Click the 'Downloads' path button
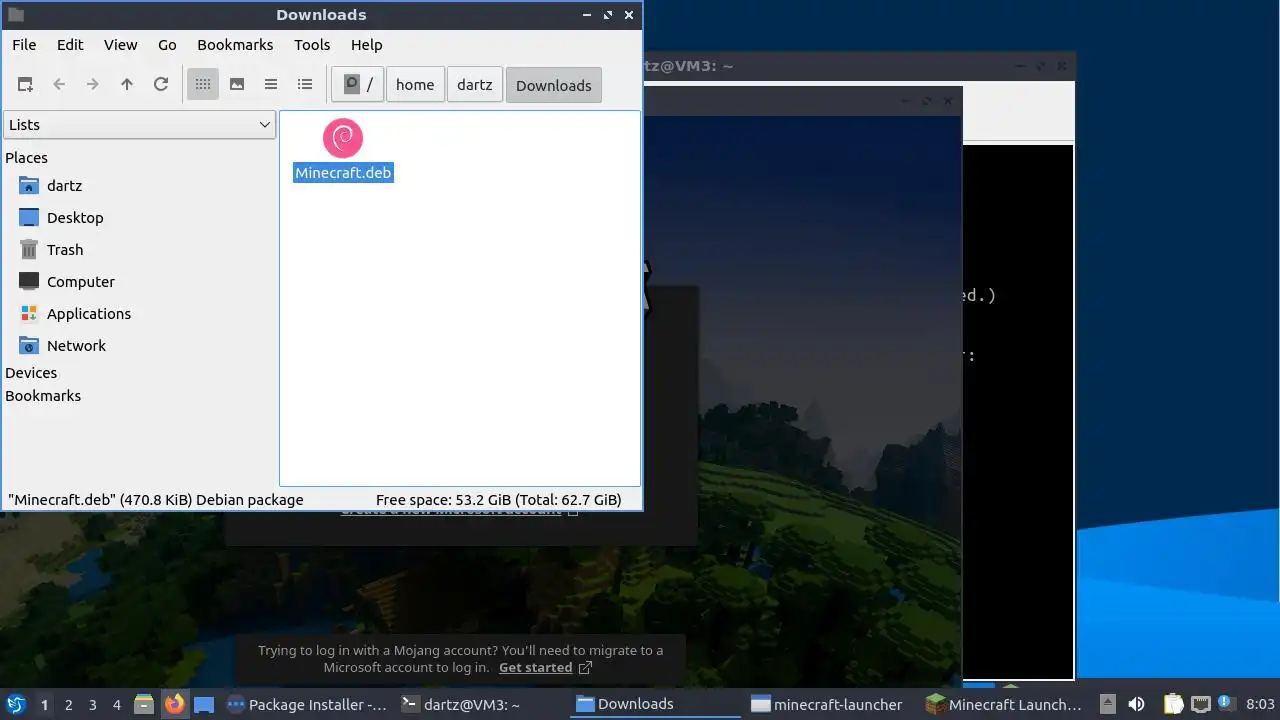 pos(554,85)
